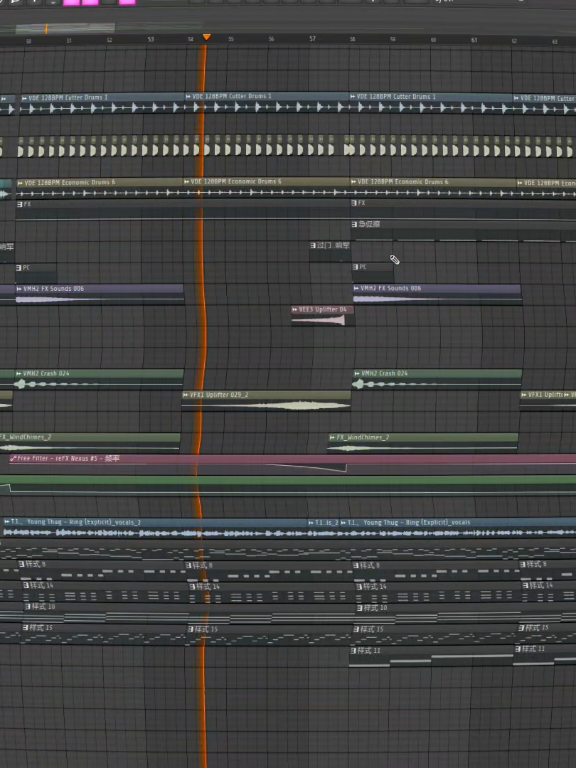Select 样式 11 pattern at bar 62
576x768 pixels.
point(545,655)
